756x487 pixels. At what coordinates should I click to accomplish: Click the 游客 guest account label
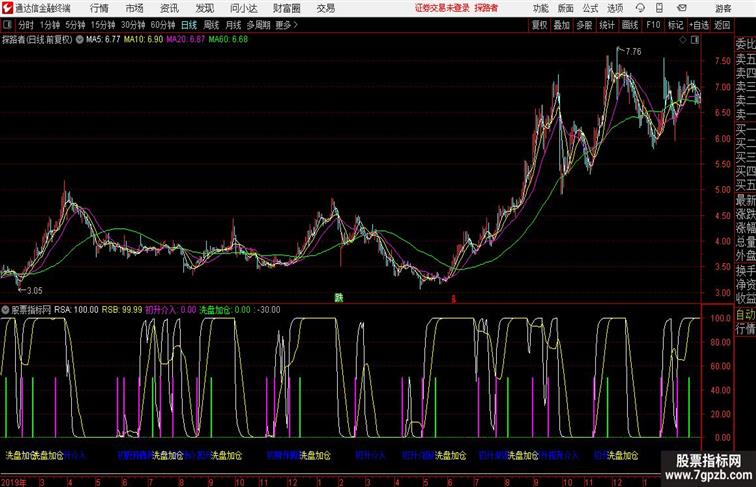click(723, 8)
